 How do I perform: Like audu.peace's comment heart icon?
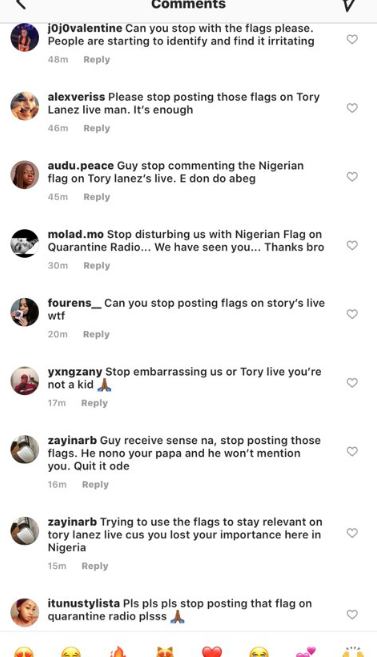[x=352, y=177]
